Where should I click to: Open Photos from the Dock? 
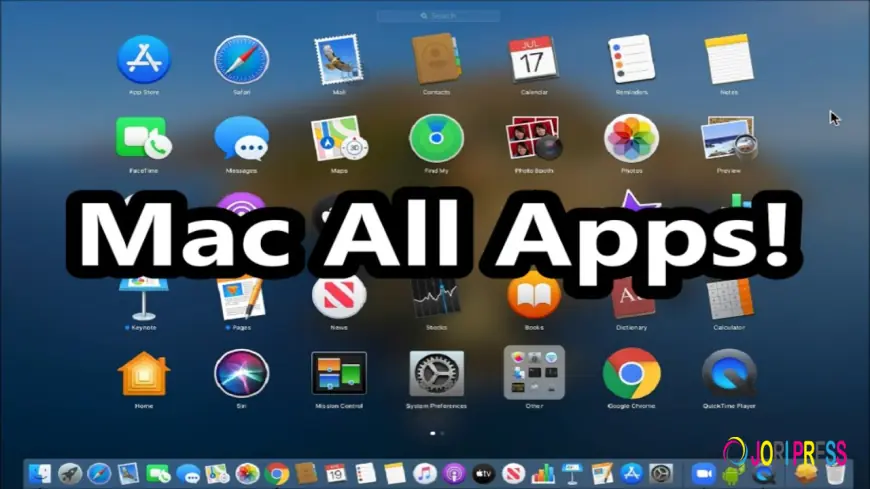(247, 474)
